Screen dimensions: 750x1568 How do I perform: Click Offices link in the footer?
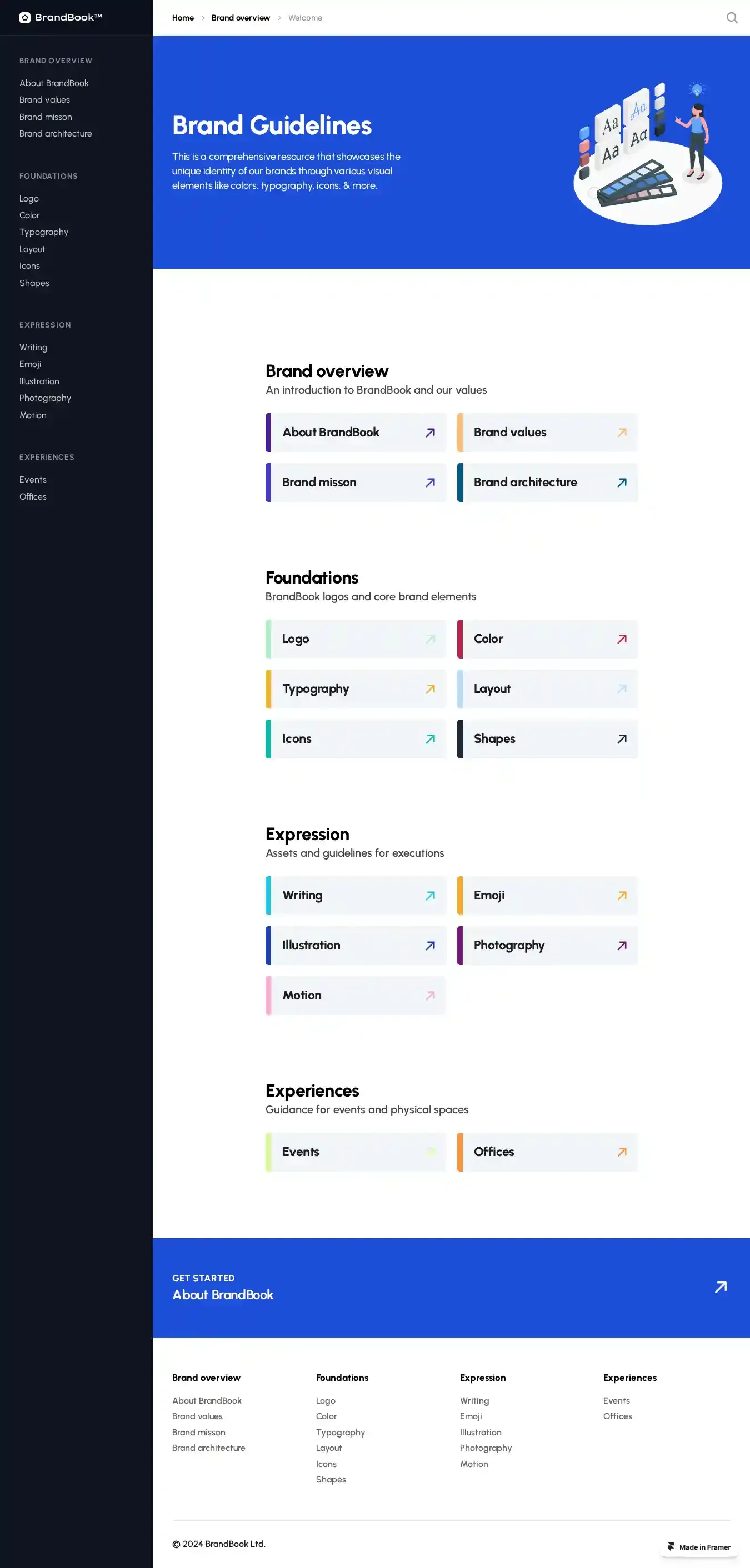pyautogui.click(x=617, y=1416)
